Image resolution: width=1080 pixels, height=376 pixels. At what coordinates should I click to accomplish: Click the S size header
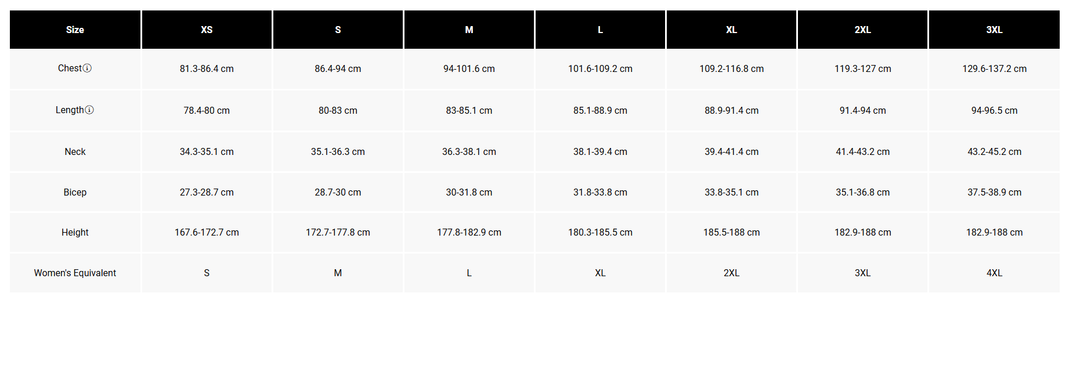pyautogui.click(x=338, y=30)
